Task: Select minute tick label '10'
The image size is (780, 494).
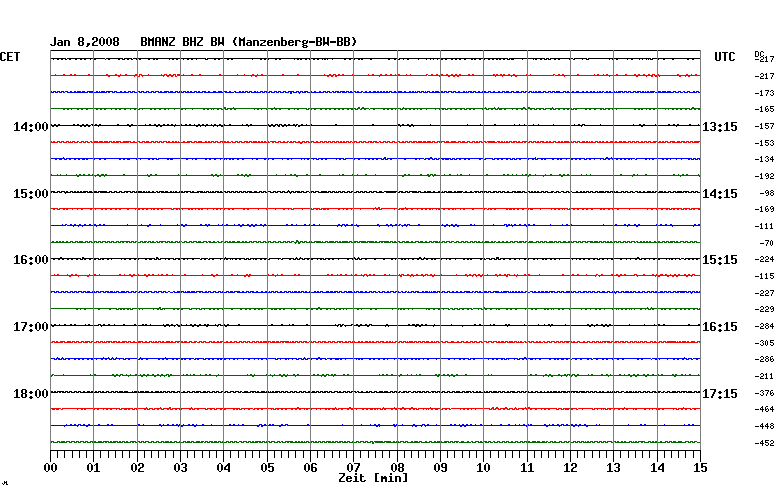Action: tap(484, 468)
